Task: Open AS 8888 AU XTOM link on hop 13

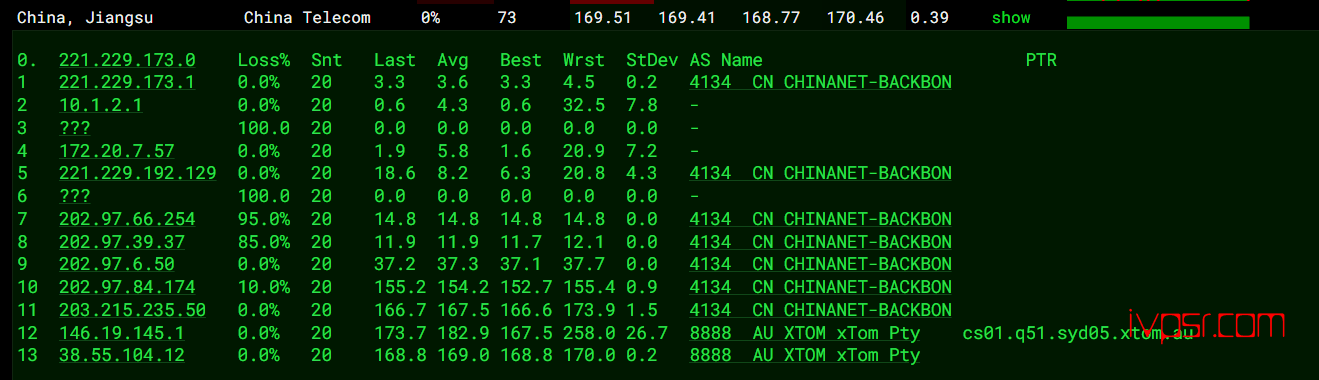Action: click(x=805, y=355)
